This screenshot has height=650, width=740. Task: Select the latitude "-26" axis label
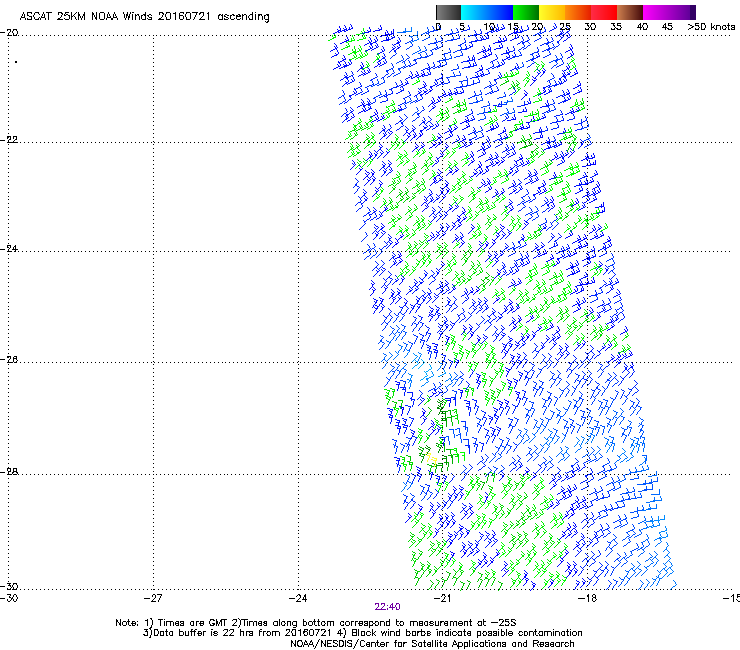(x=9, y=360)
